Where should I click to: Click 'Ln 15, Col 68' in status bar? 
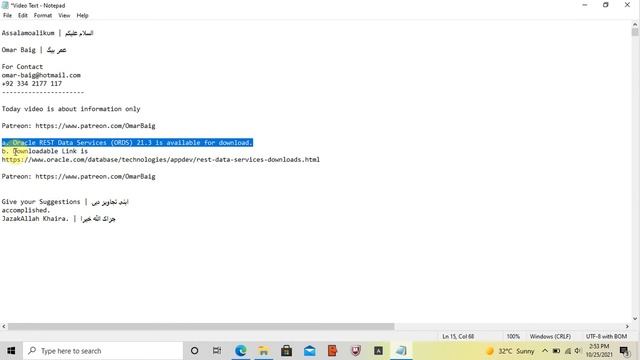coord(458,336)
